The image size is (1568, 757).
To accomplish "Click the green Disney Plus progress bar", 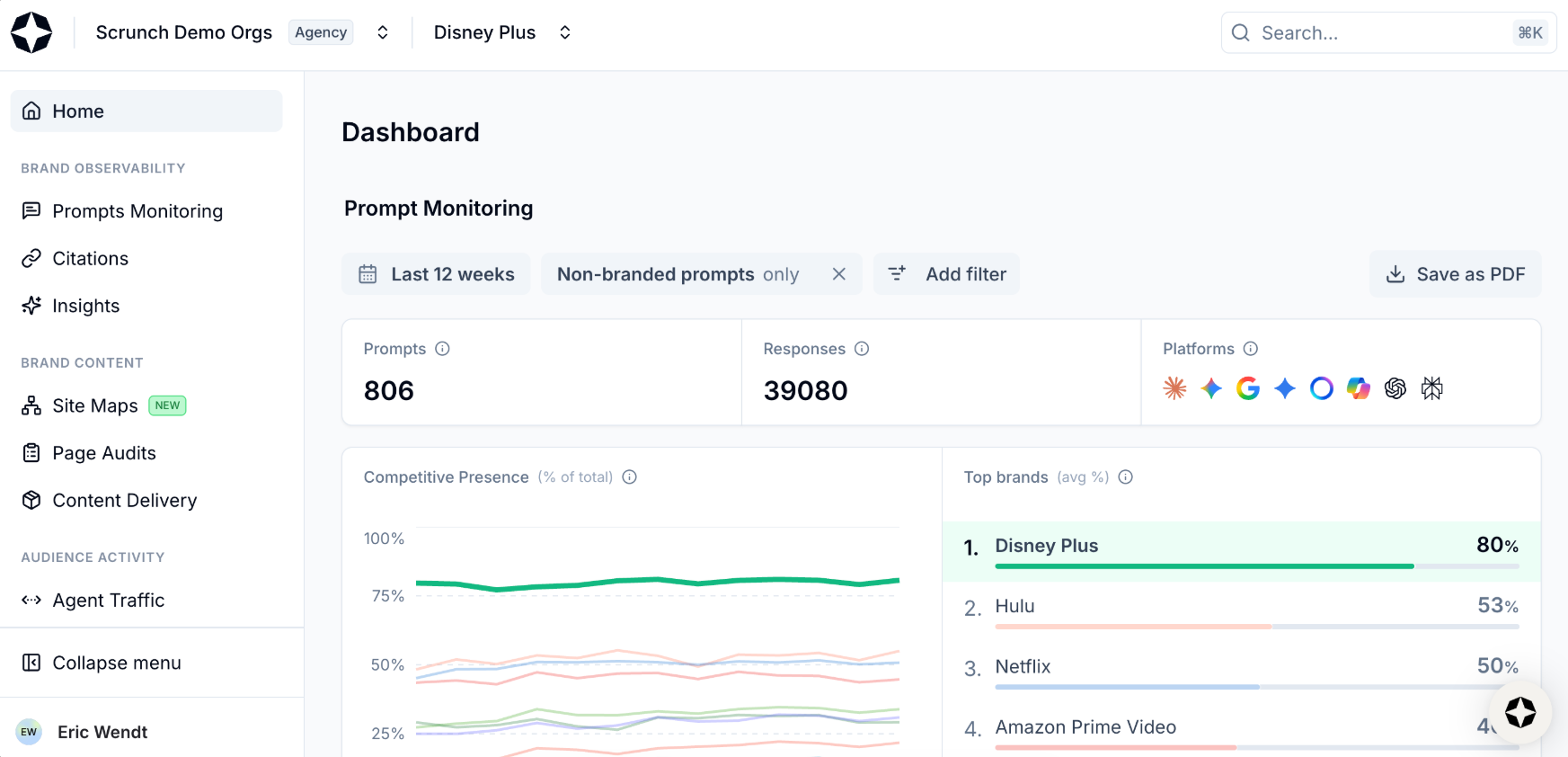I will (x=1204, y=566).
